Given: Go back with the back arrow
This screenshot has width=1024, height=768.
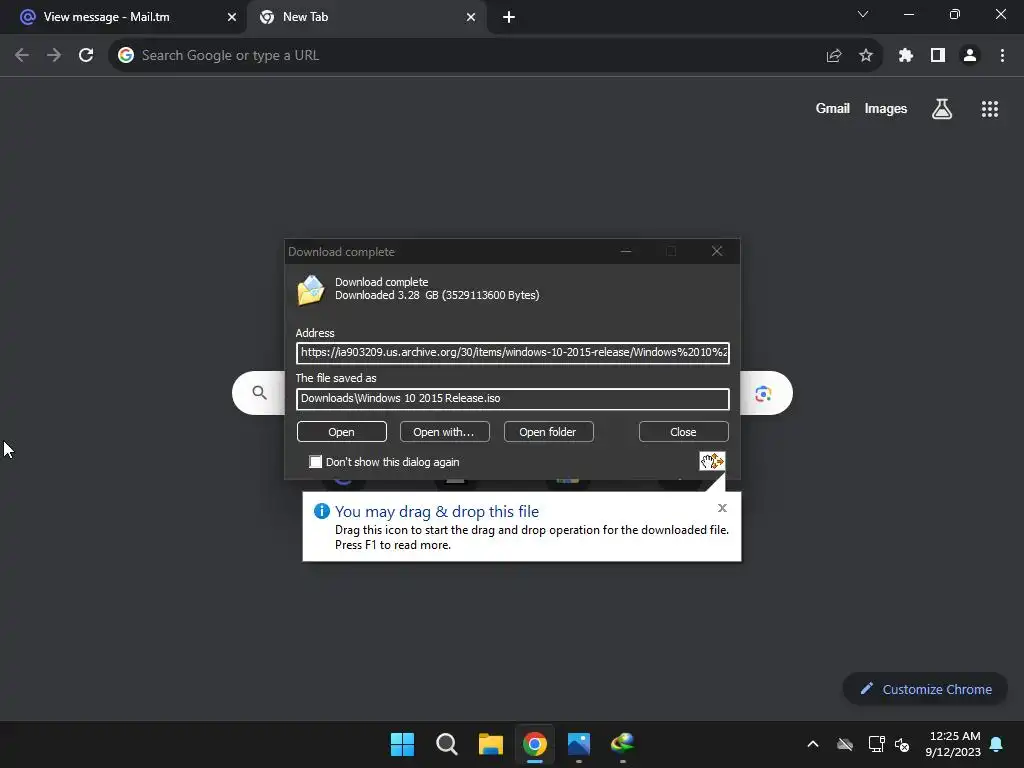Looking at the screenshot, I should [22, 56].
